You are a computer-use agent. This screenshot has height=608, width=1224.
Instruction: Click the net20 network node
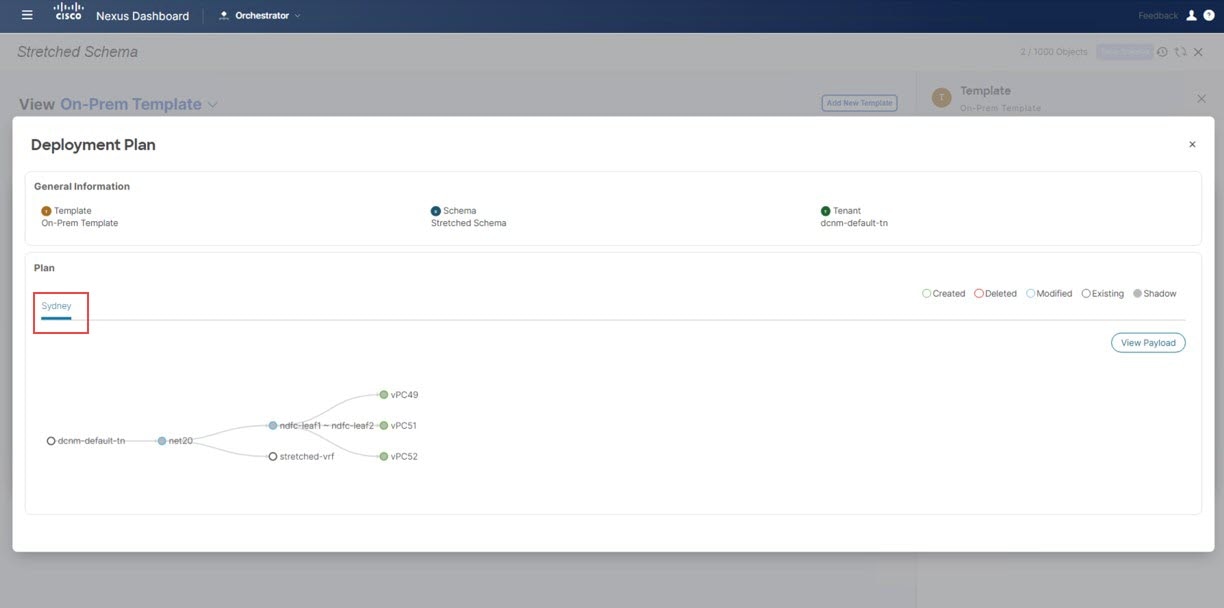[162, 441]
